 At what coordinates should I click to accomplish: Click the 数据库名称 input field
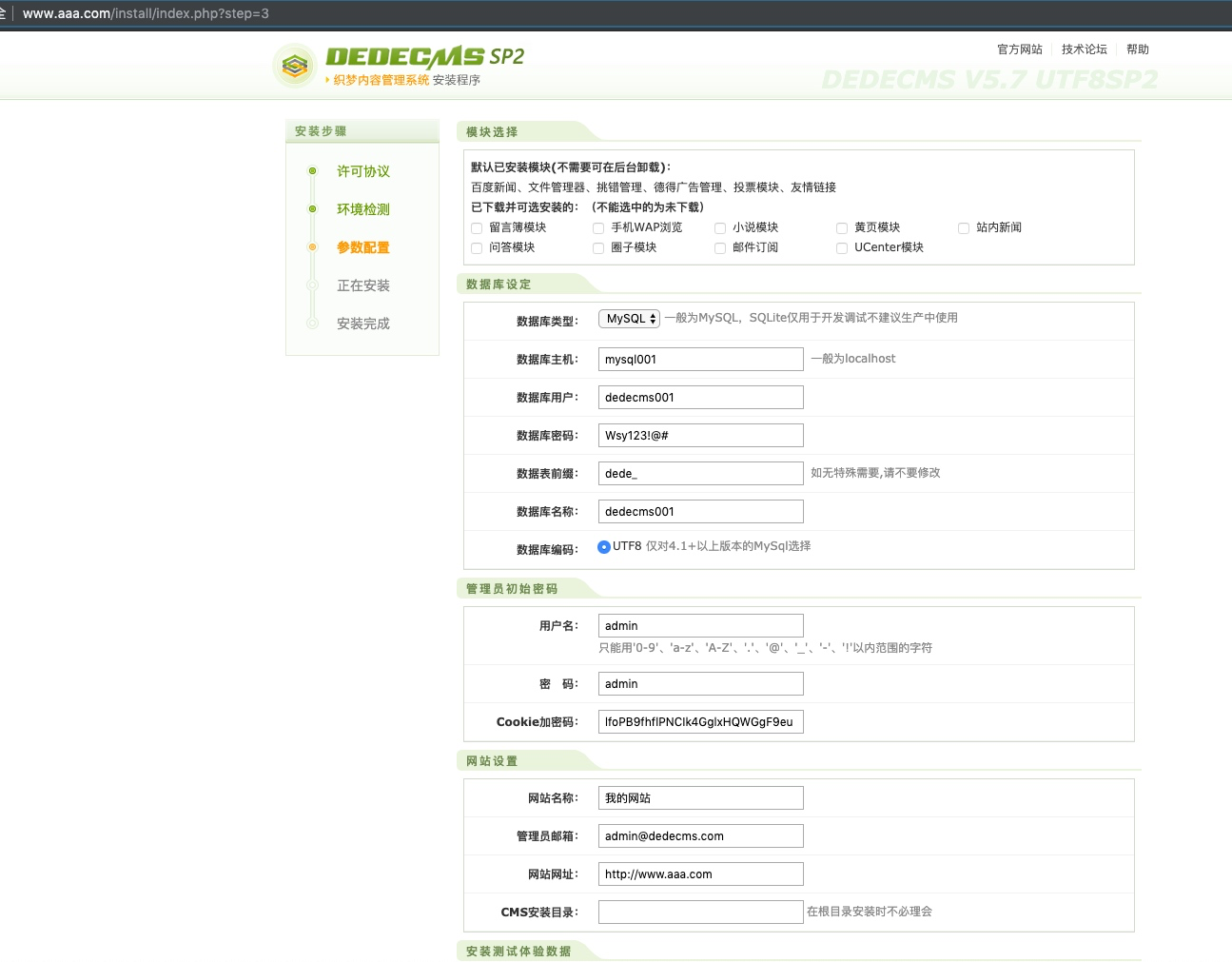pos(701,511)
